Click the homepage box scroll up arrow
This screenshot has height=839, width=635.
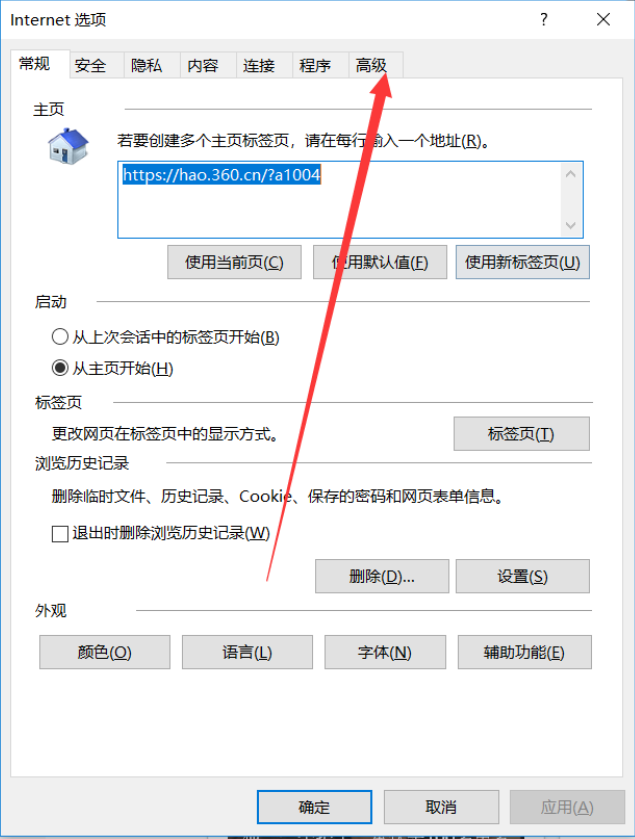point(571,174)
